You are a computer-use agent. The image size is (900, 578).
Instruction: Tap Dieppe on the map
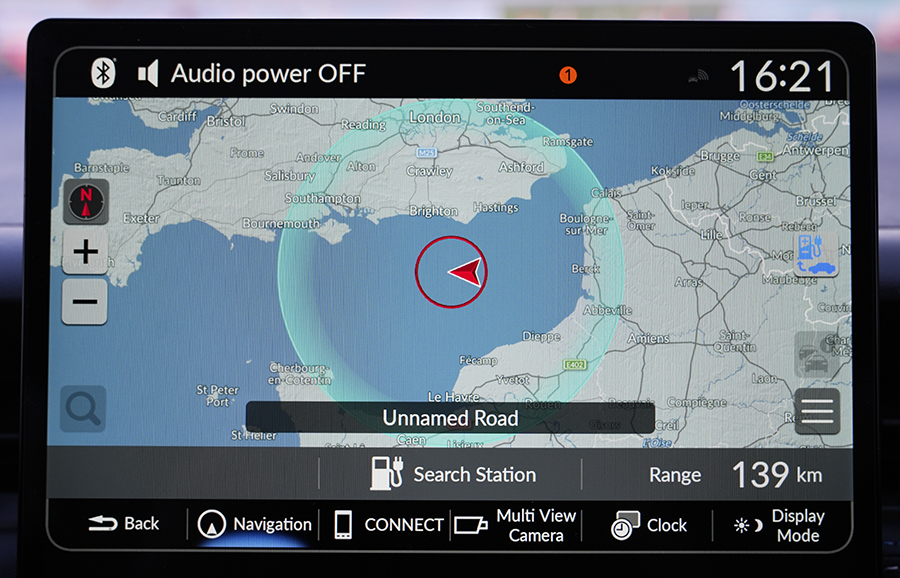pos(541,337)
